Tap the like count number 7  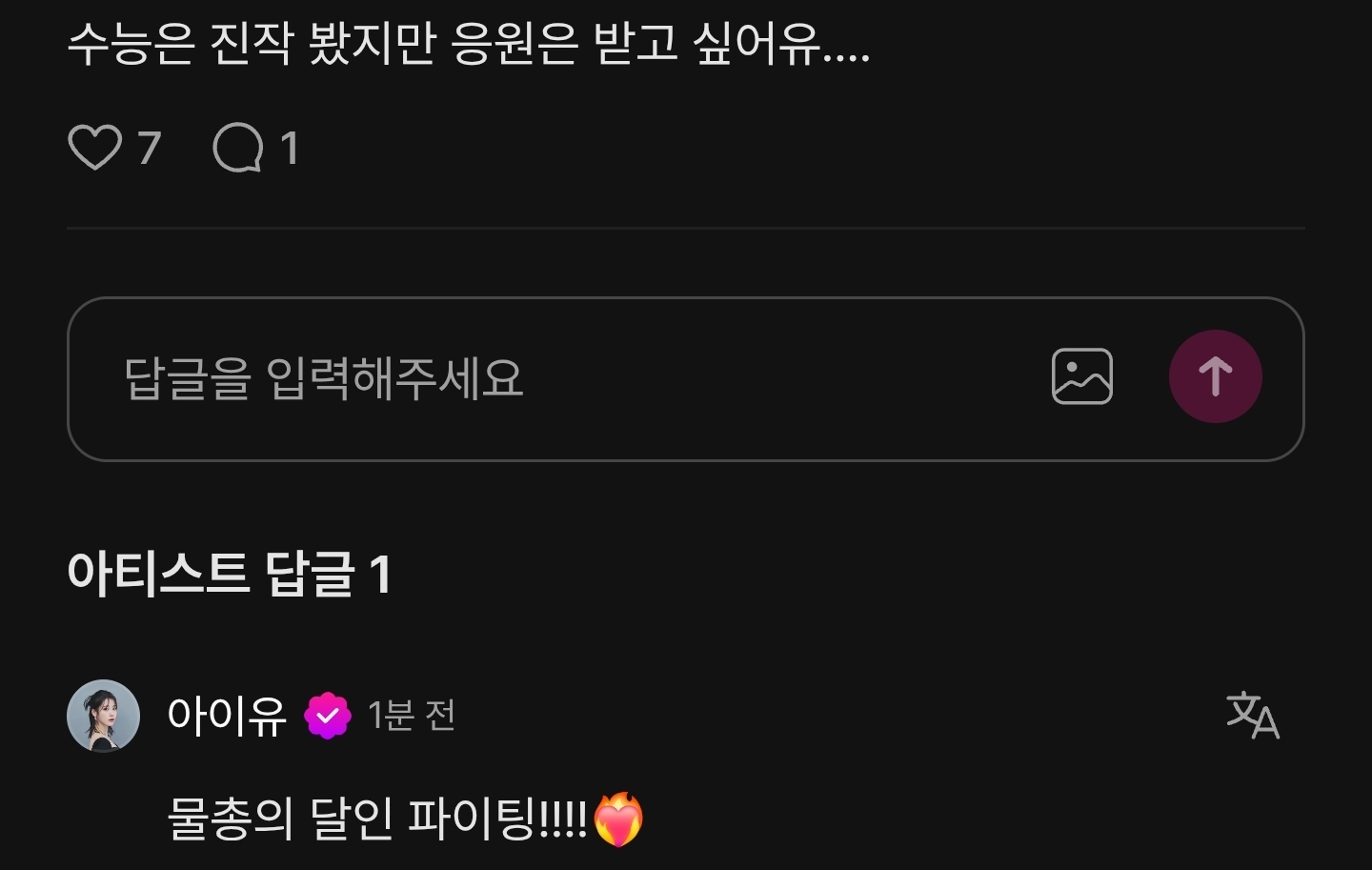click(x=149, y=148)
